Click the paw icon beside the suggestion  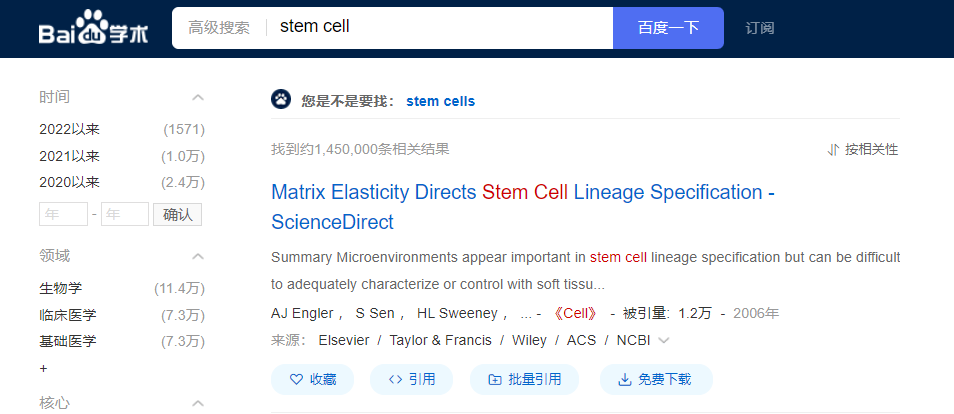coord(280,100)
